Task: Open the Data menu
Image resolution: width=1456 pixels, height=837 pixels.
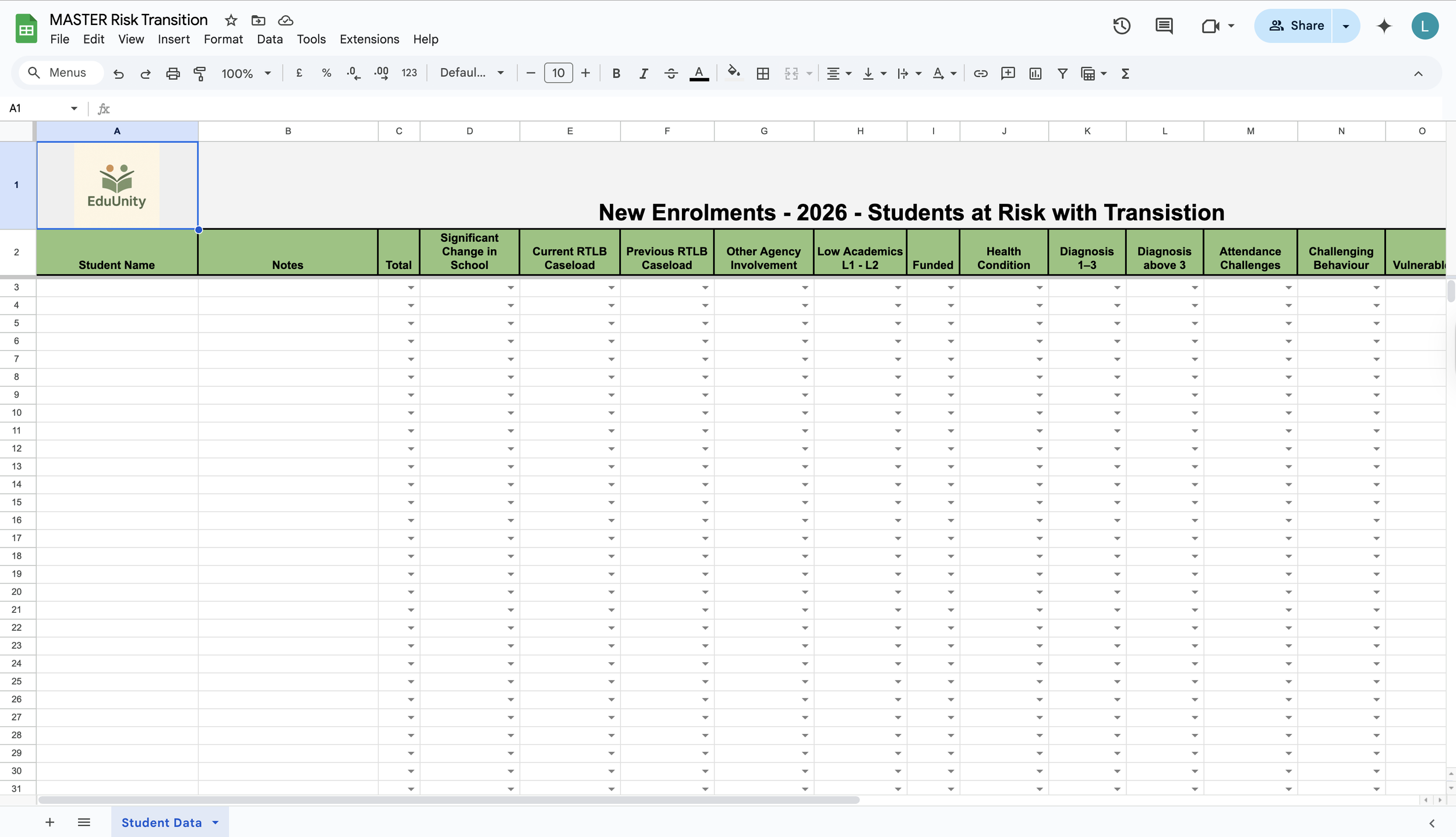Action: click(x=270, y=39)
